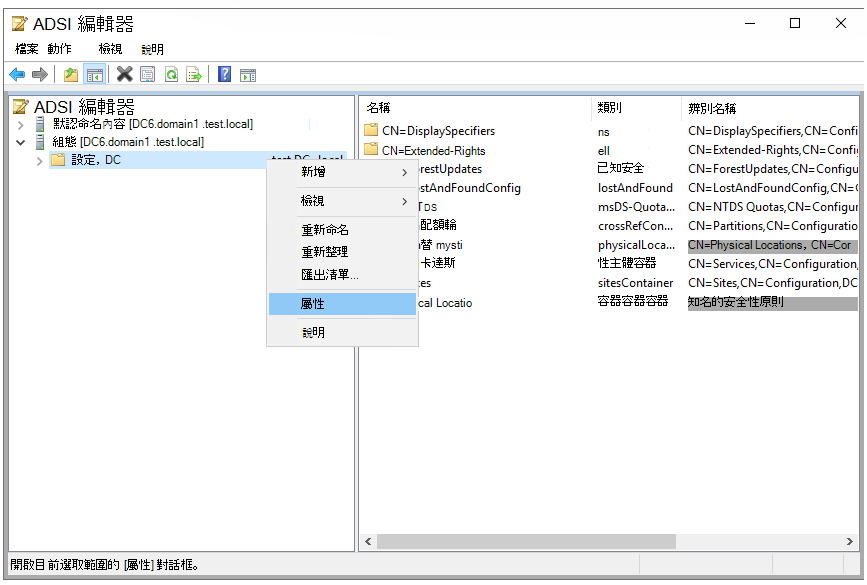Click the physicalLoca... class cell
The height and width of the screenshot is (585, 867).
point(636,245)
